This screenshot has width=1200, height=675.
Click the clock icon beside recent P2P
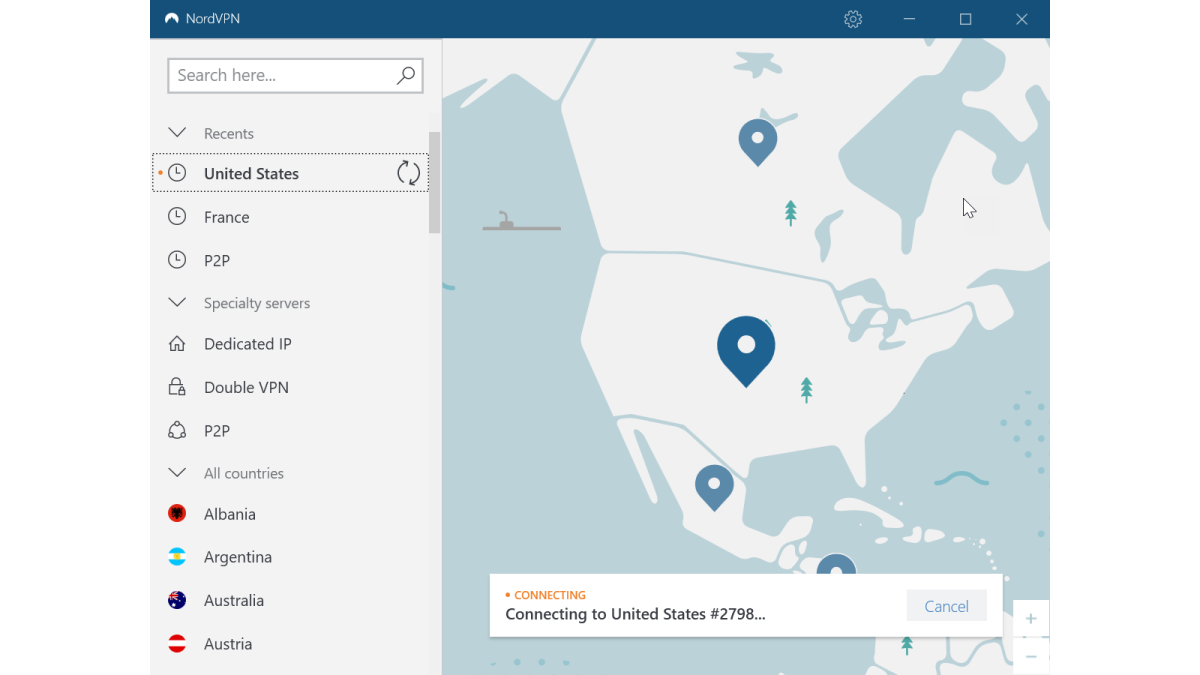click(177, 260)
